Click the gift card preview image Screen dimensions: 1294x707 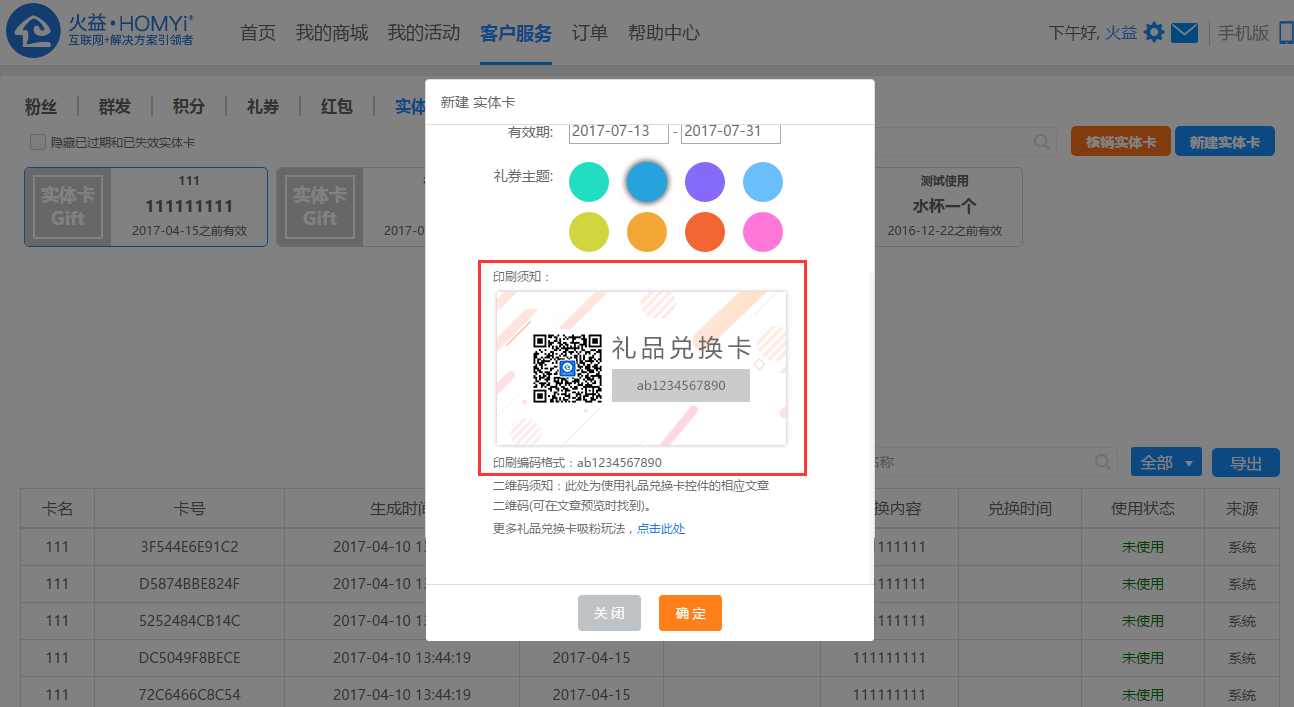[x=641, y=368]
